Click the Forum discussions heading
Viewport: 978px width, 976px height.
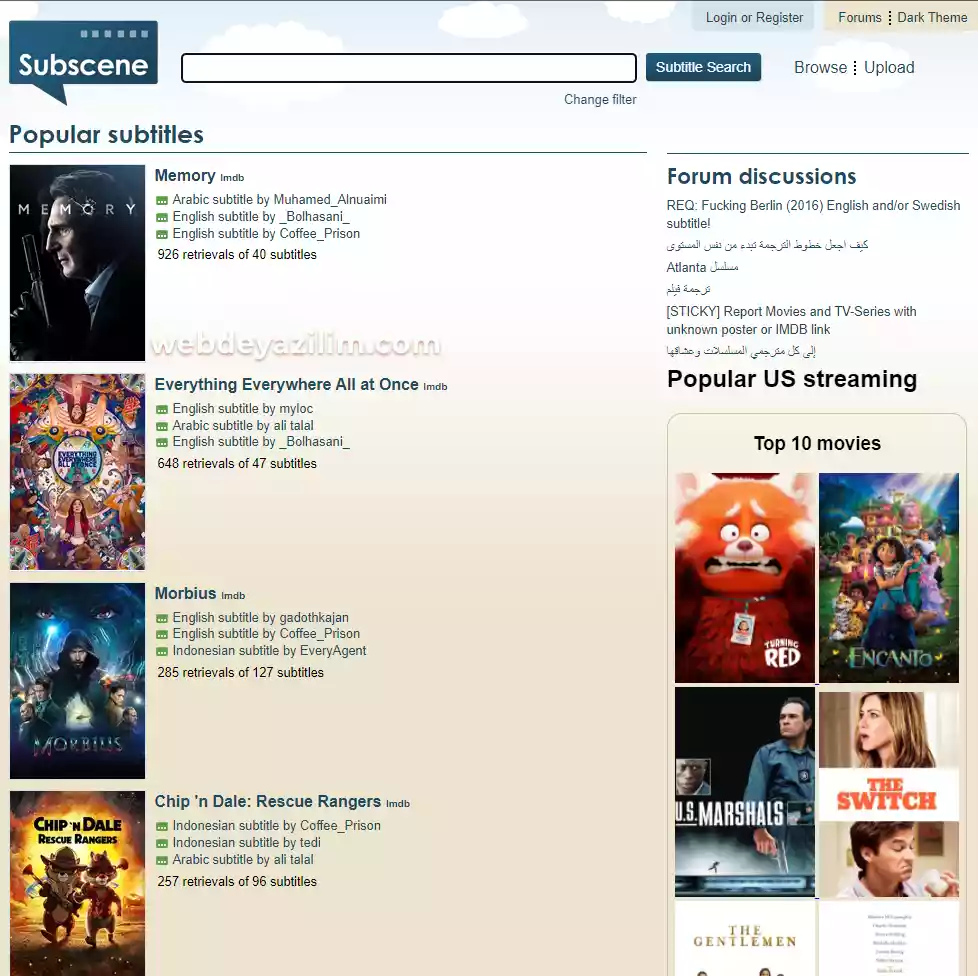[x=761, y=176]
